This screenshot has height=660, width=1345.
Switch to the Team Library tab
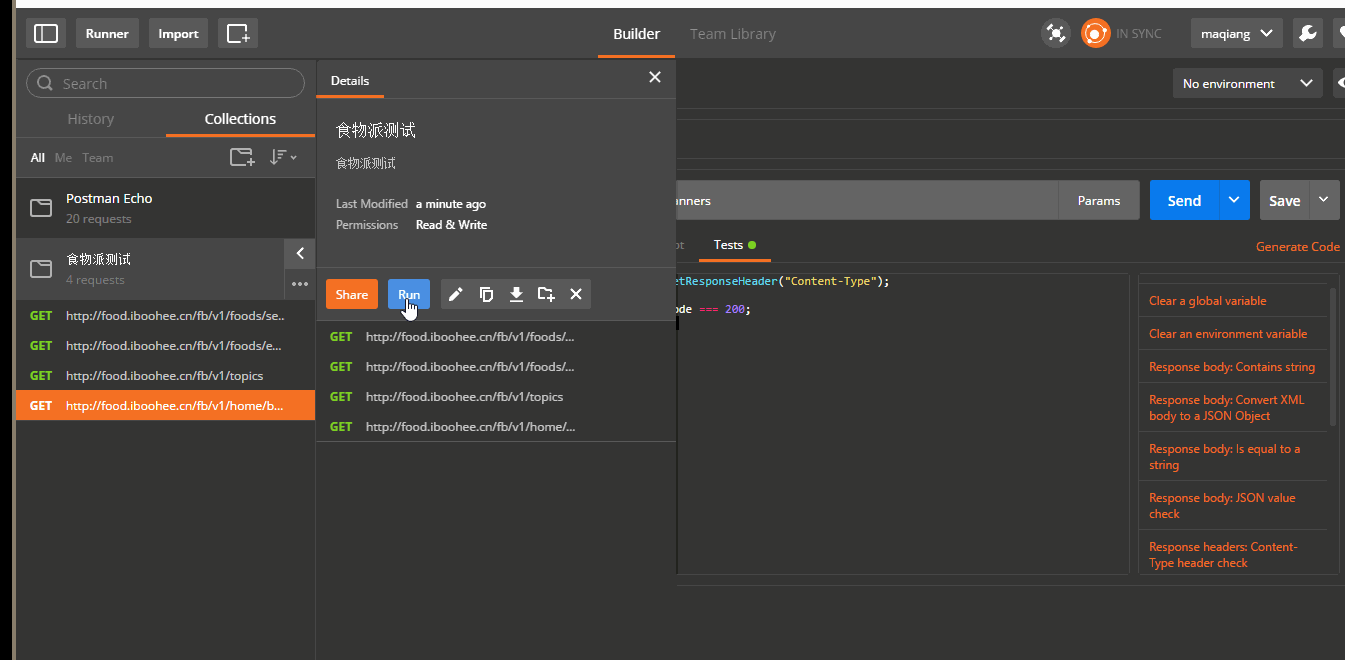tap(732, 34)
